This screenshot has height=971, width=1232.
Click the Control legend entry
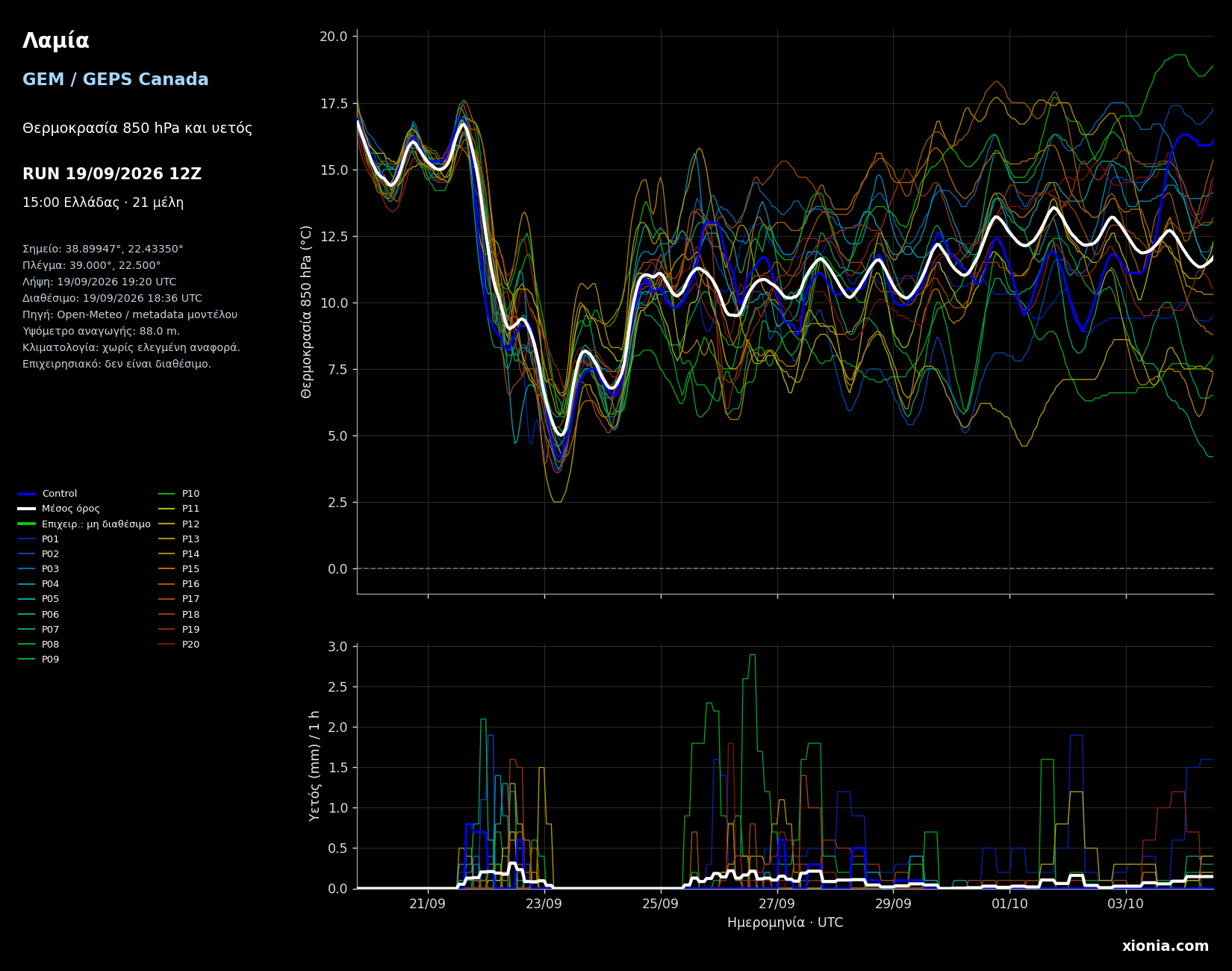click(48, 494)
